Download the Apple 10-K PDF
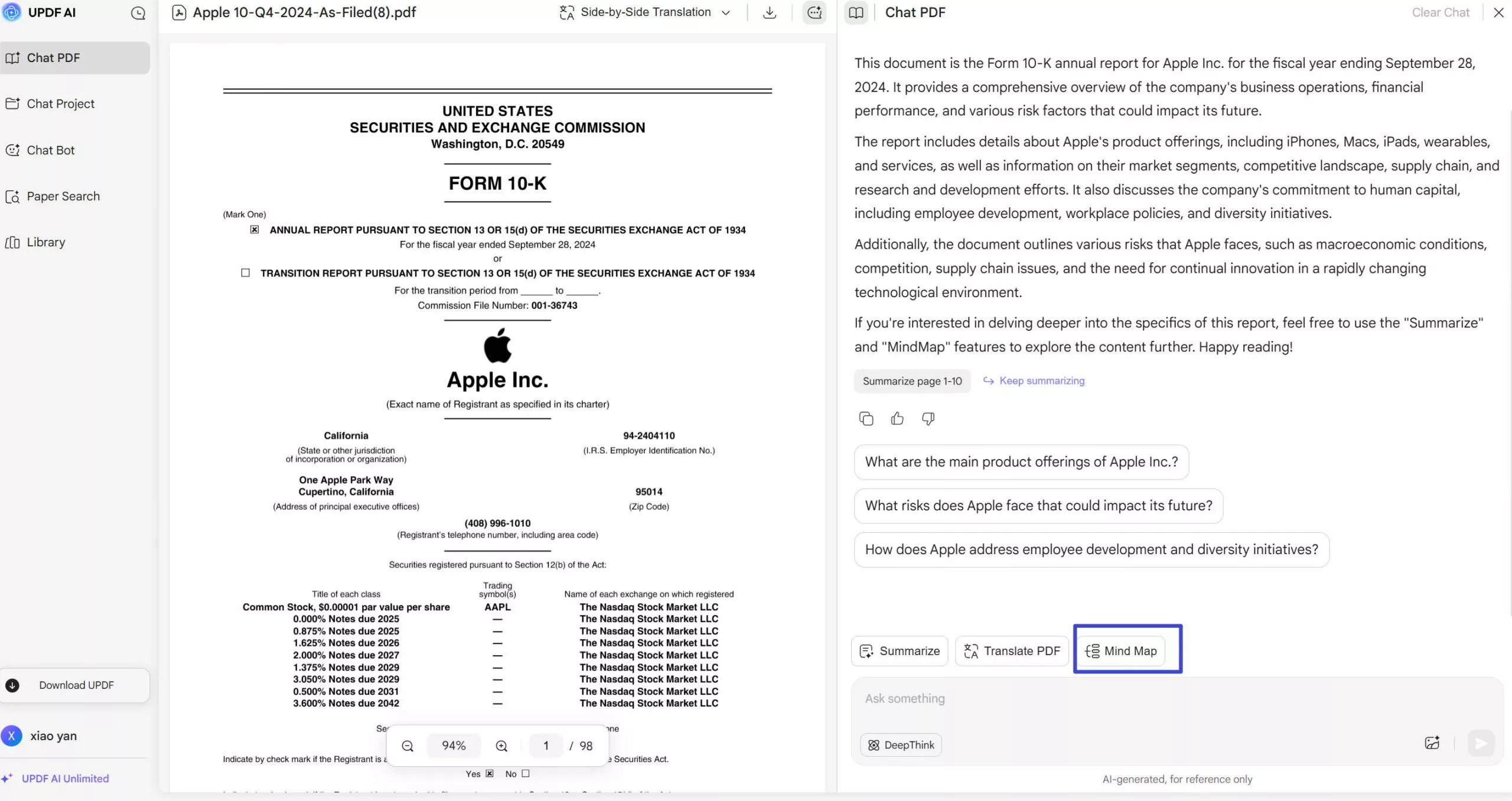The image size is (1512, 801). coord(769,12)
